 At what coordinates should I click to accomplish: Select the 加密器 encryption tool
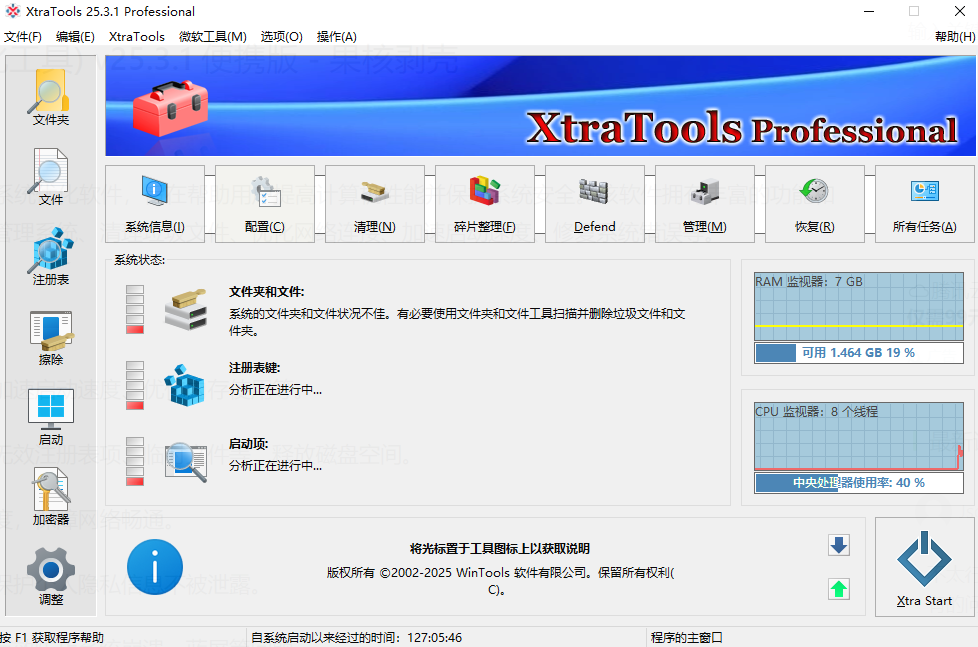pyautogui.click(x=49, y=493)
